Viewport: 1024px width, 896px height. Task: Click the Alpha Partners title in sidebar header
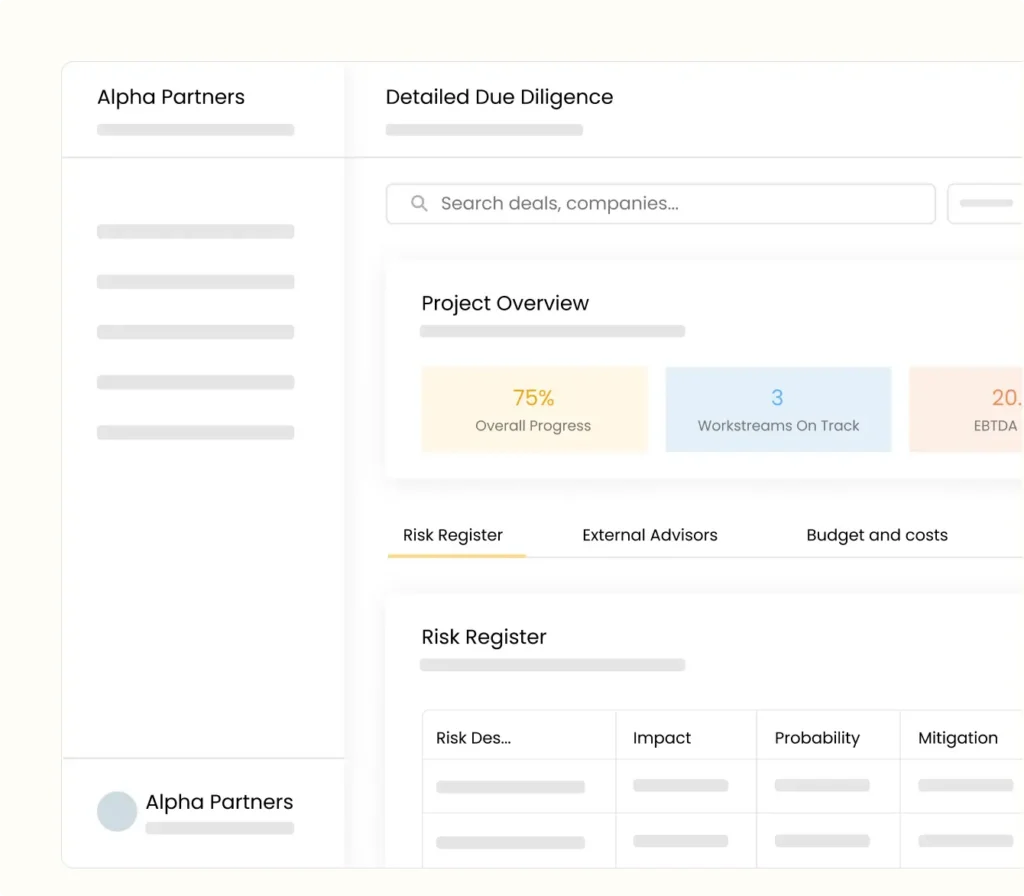point(171,97)
